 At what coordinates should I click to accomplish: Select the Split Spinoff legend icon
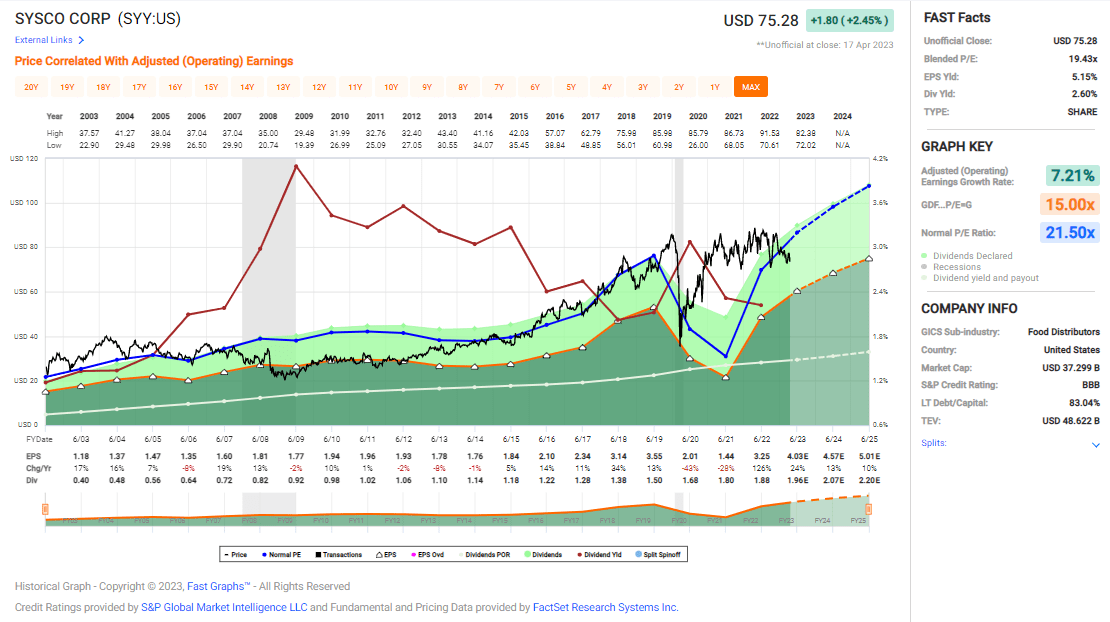tap(637, 554)
